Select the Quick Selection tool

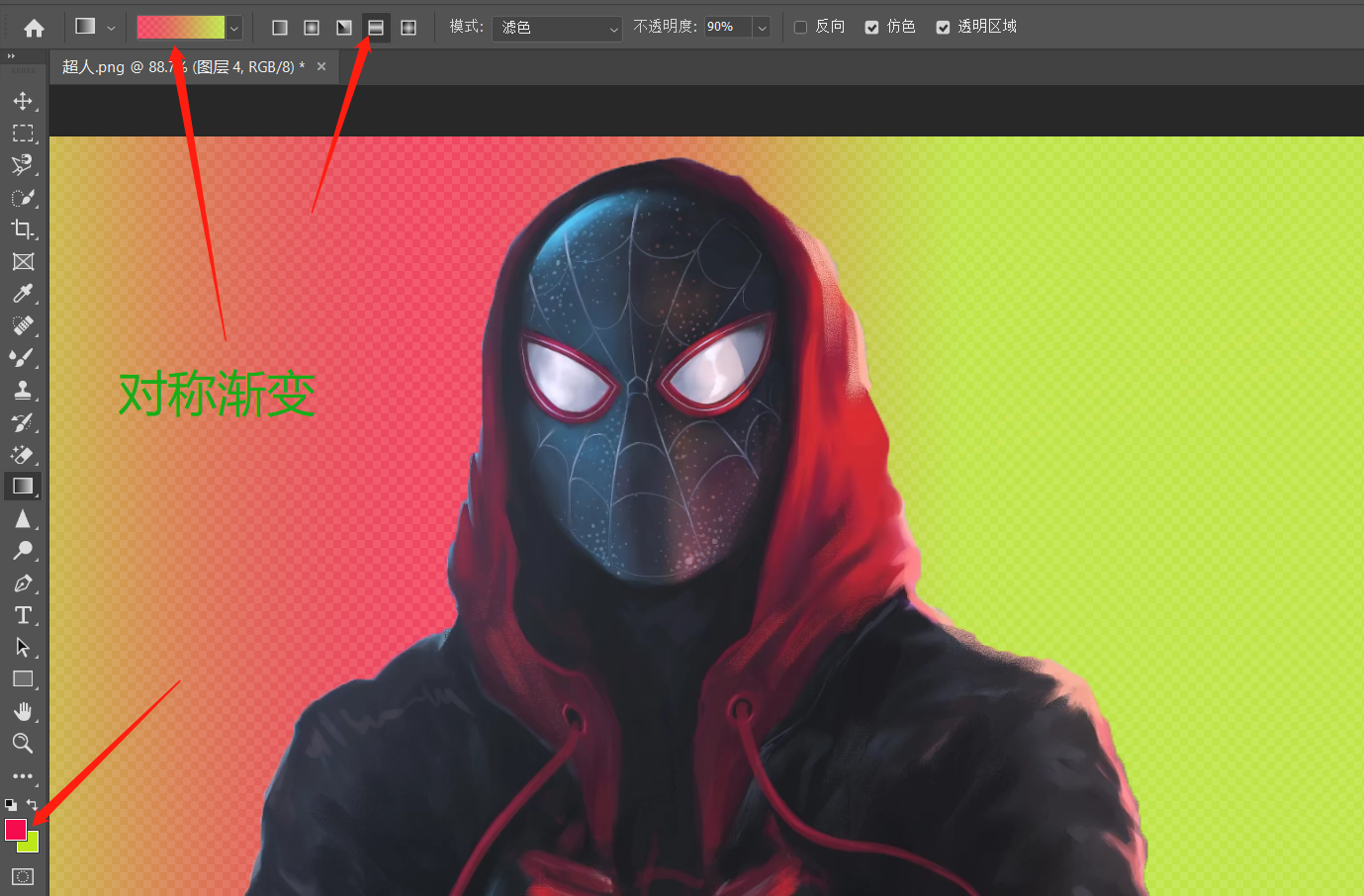(23, 198)
